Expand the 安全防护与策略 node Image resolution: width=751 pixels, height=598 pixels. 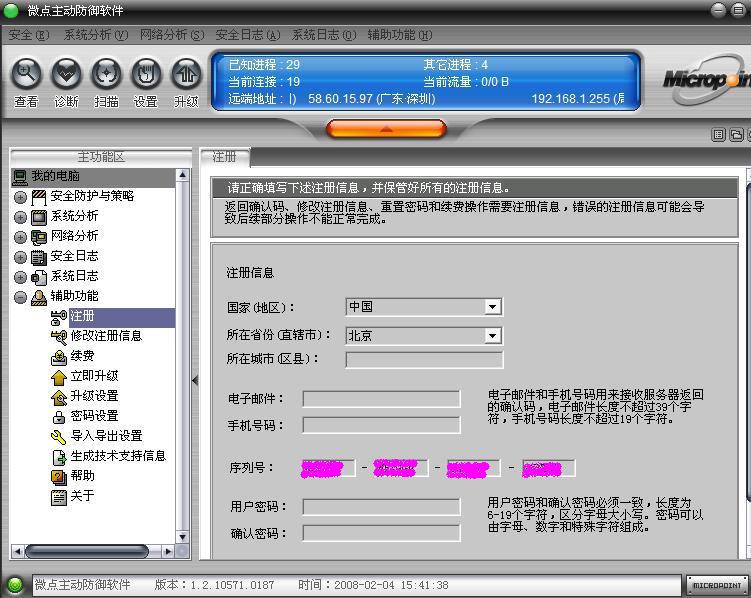20,197
